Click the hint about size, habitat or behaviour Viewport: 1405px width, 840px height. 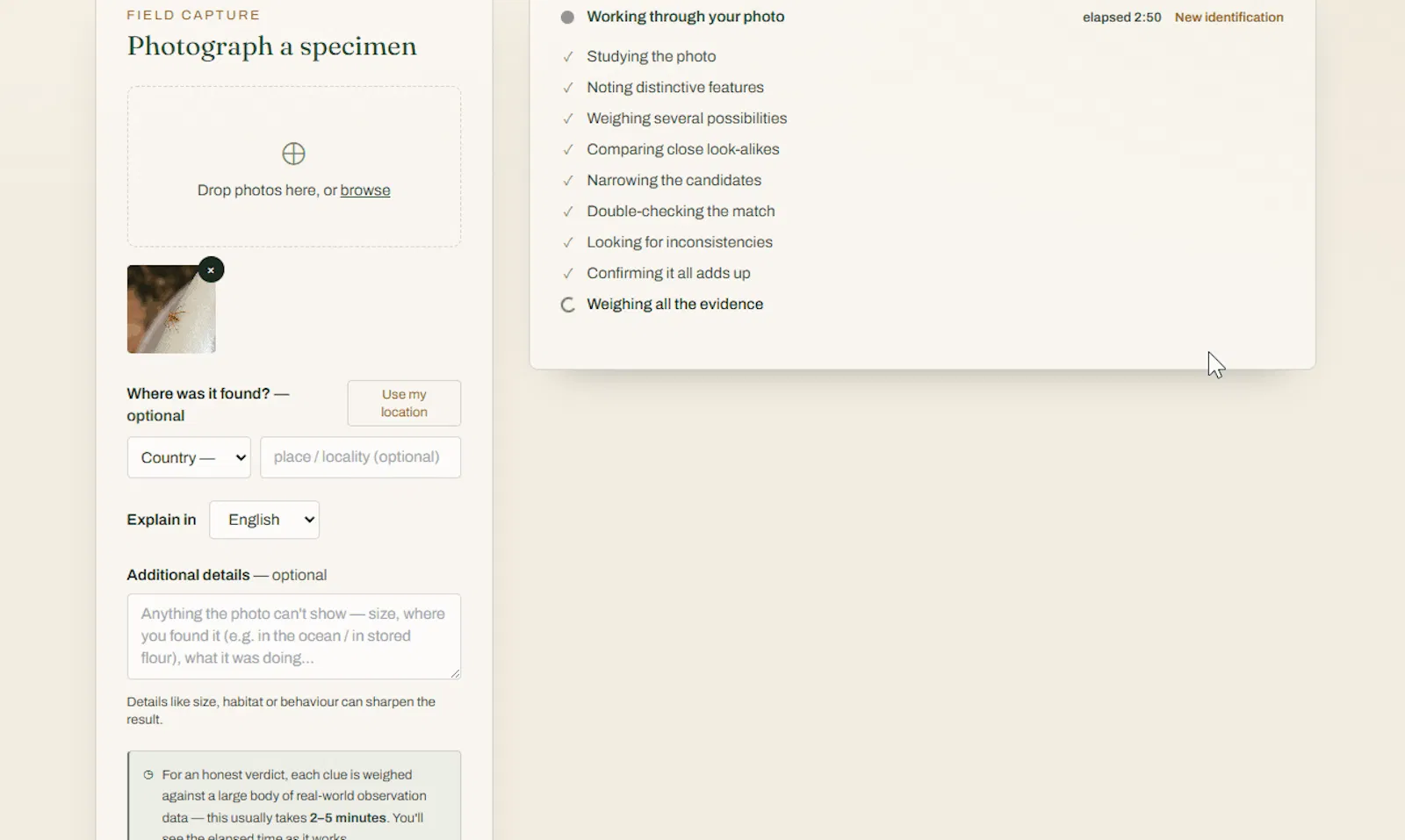point(281,711)
